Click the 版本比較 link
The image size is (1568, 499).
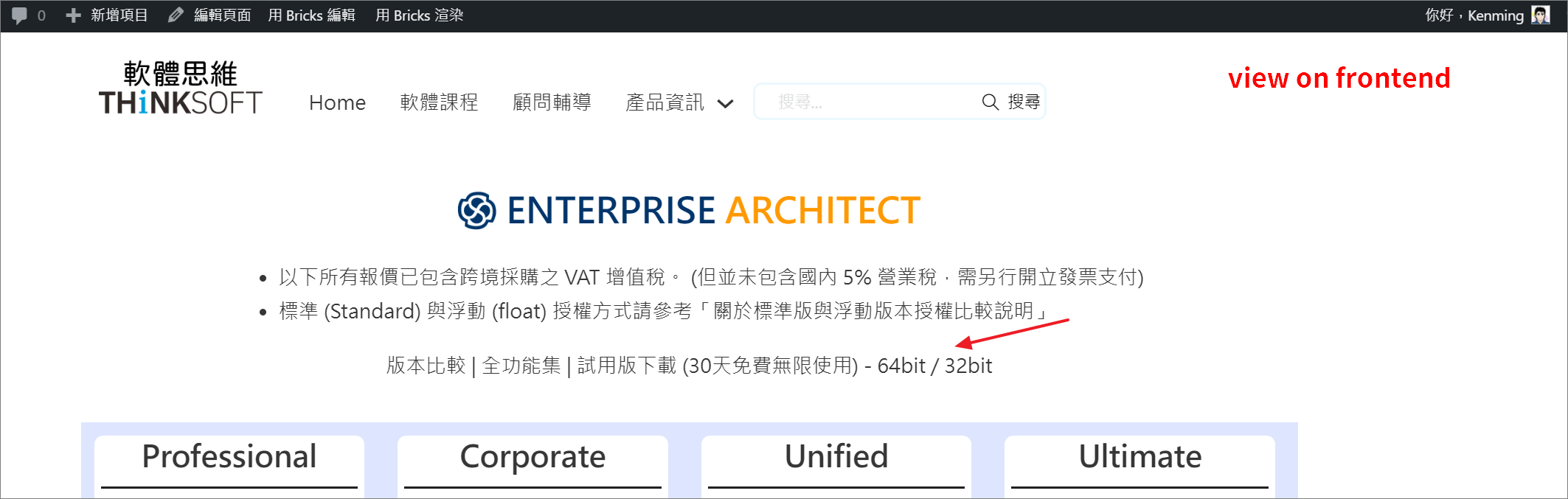tap(426, 366)
